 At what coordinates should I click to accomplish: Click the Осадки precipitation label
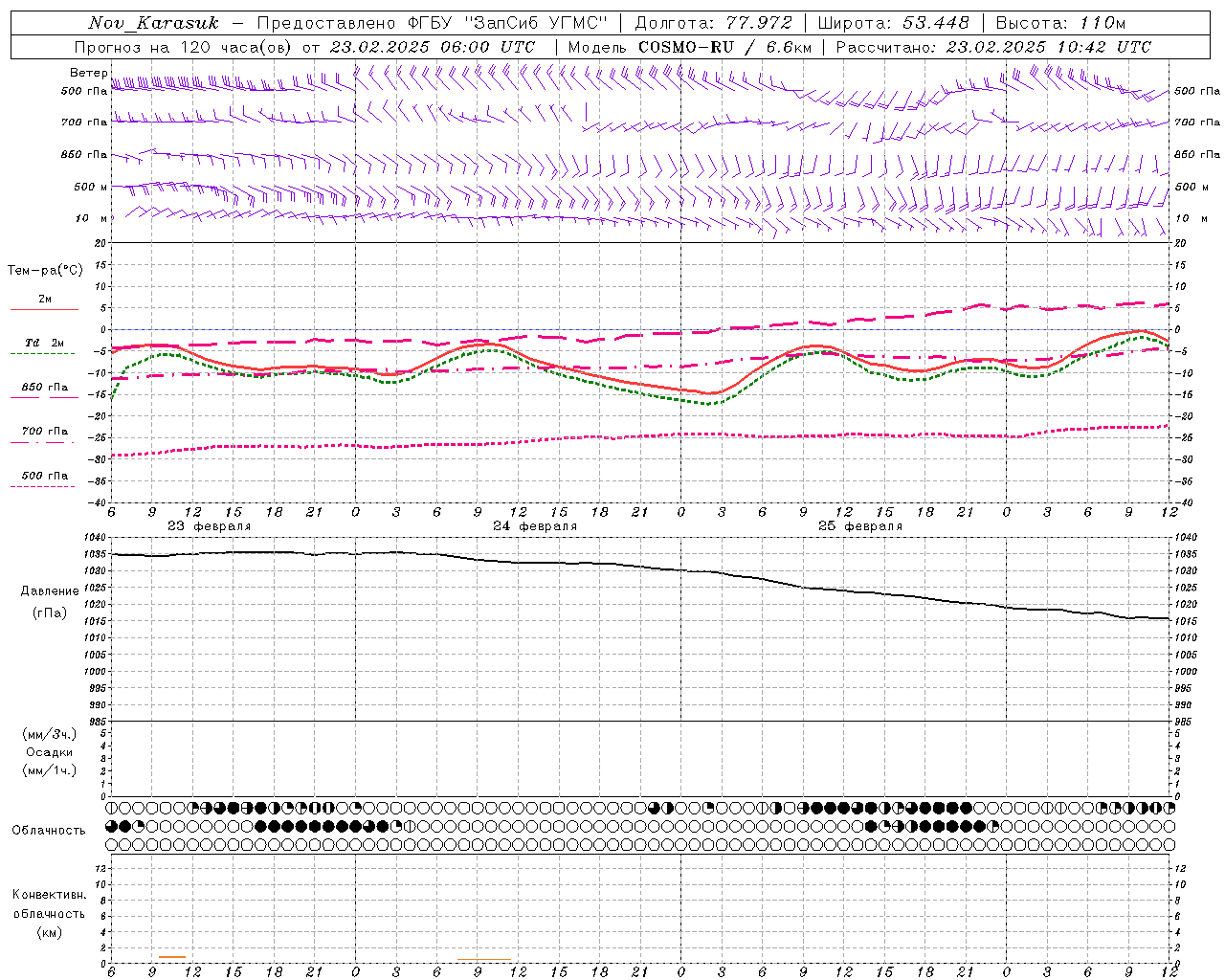[x=49, y=752]
